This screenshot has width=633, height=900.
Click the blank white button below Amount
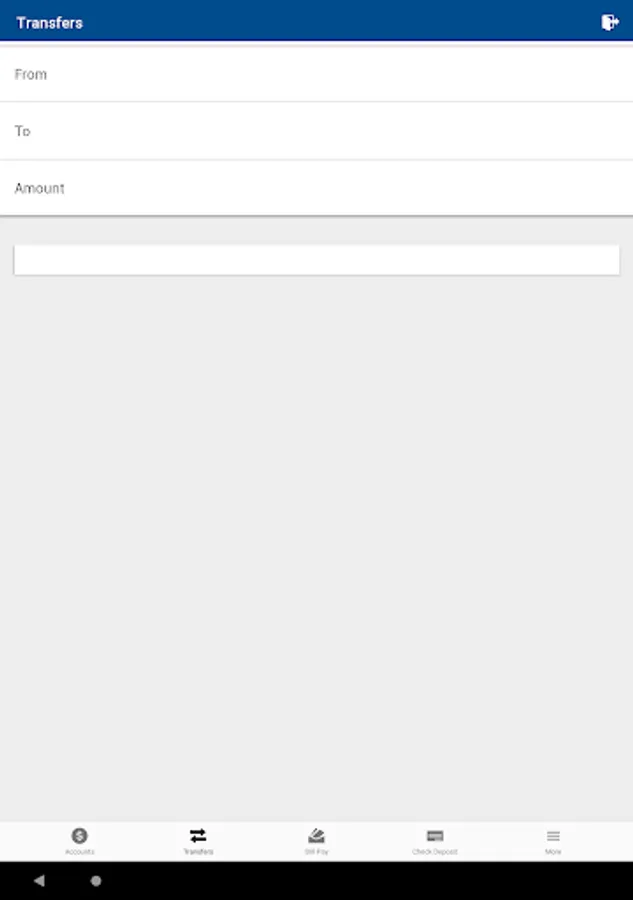coord(316,260)
